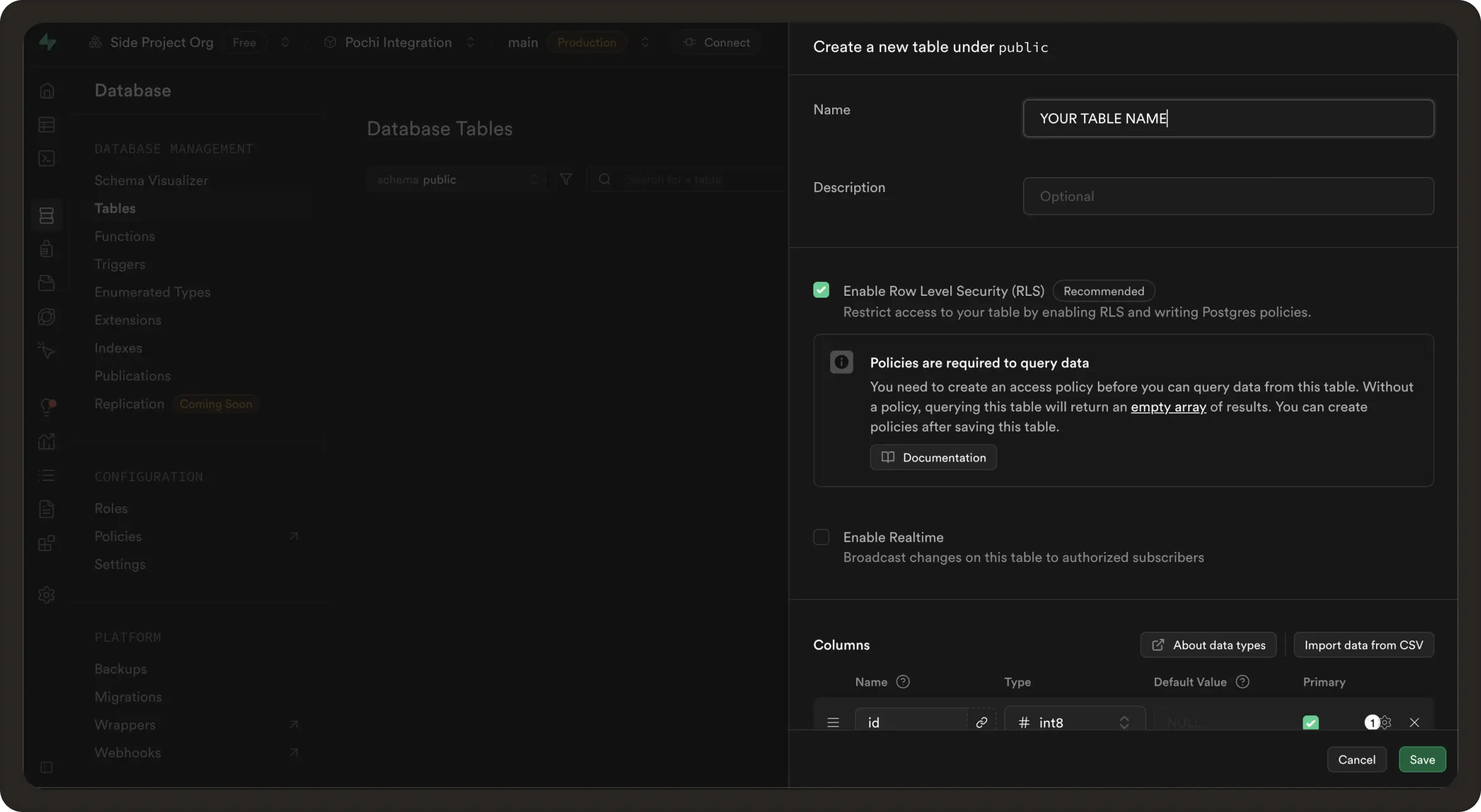Disable Row Level Security checkbox
The image size is (1481, 812).
(821, 290)
